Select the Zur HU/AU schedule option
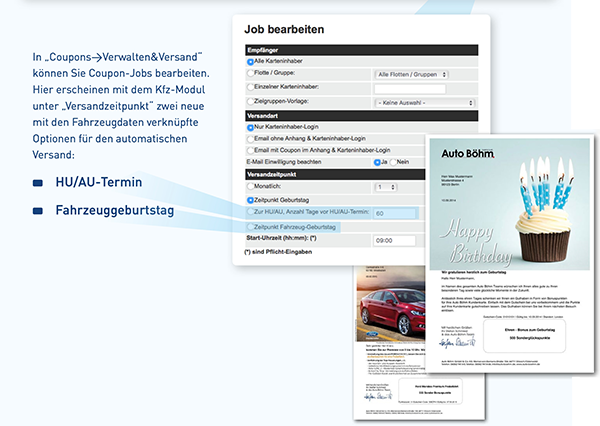The height and width of the screenshot is (426, 600). click(250, 213)
